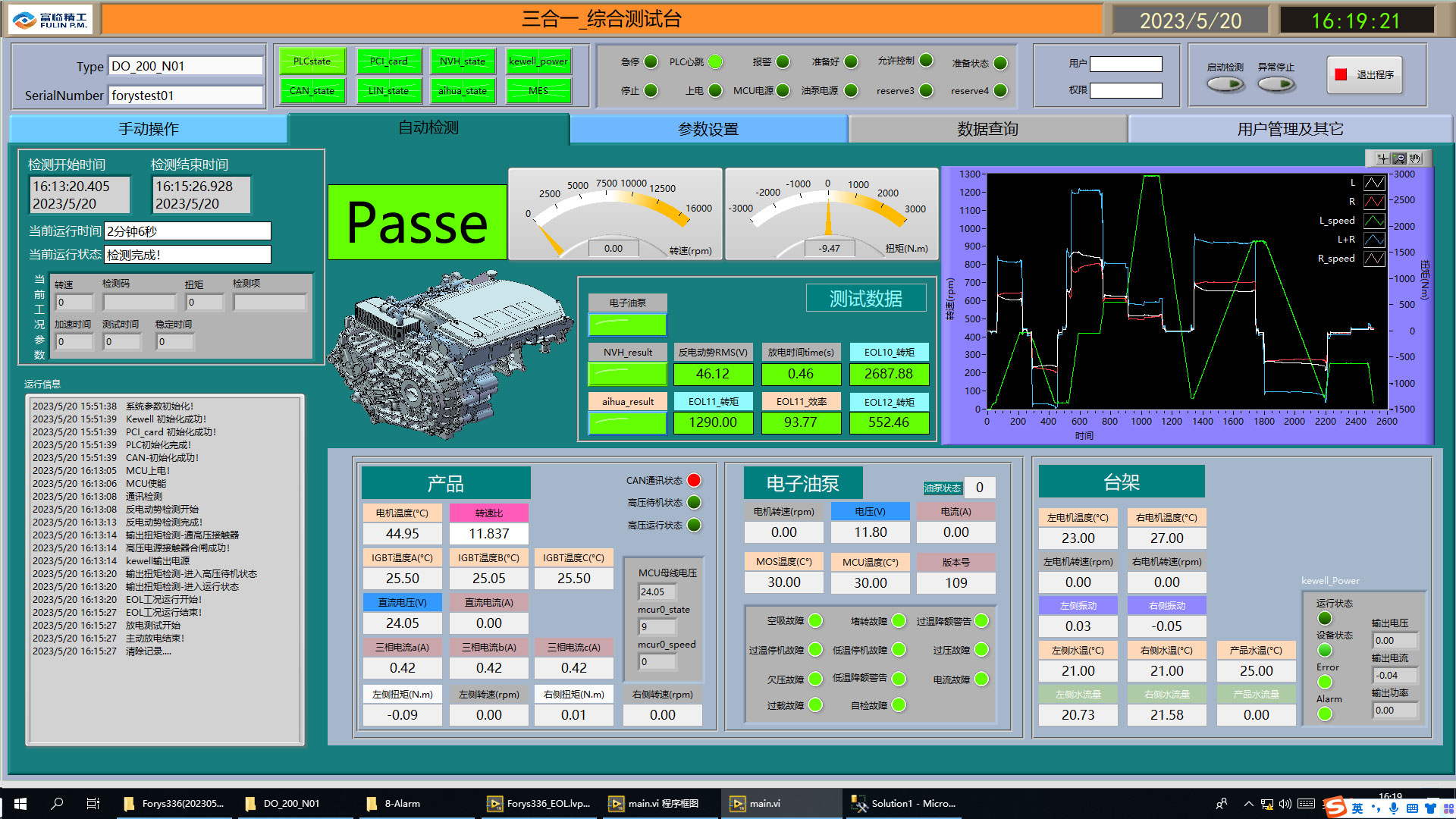Click the 准备好 indicator light
The height and width of the screenshot is (819, 1456).
coord(851,61)
